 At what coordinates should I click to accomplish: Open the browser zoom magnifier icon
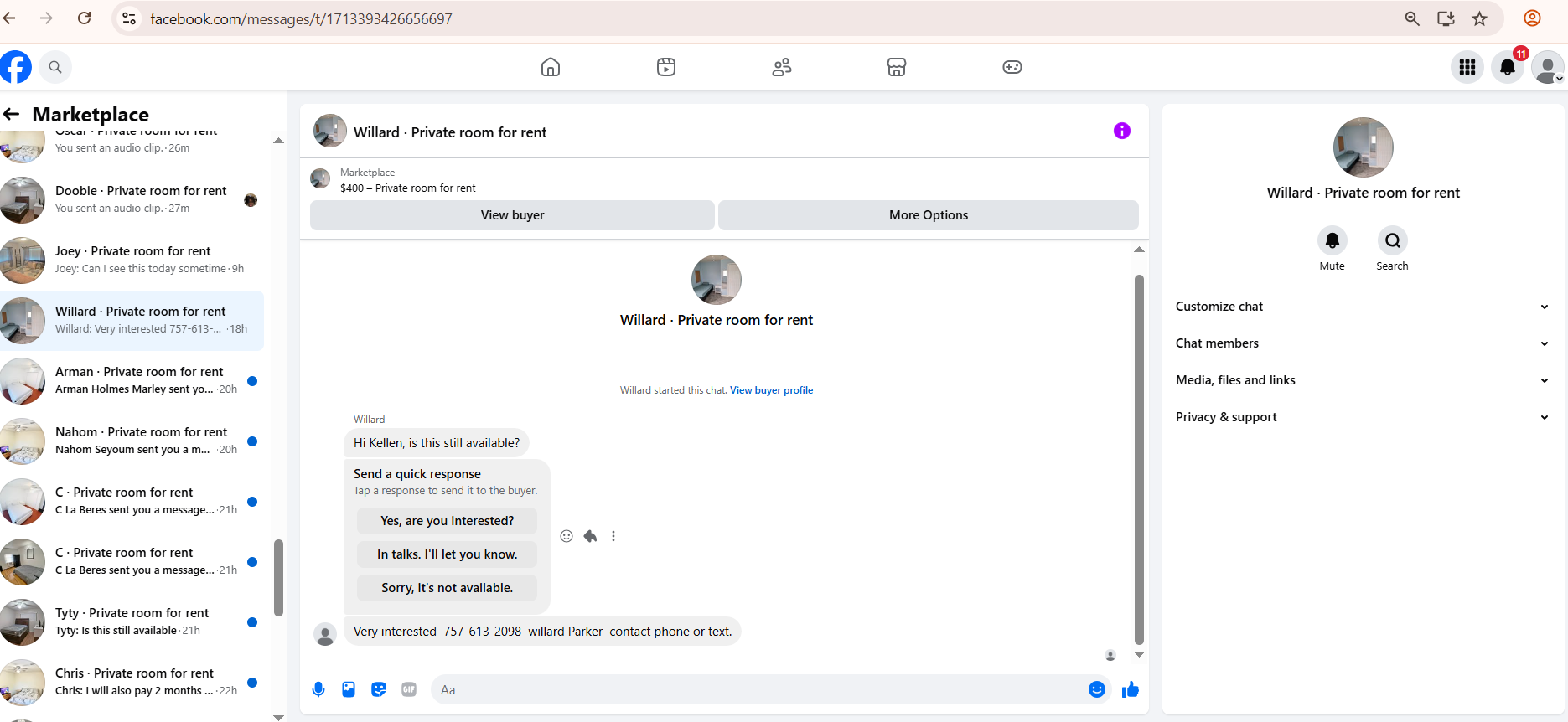(x=1412, y=18)
